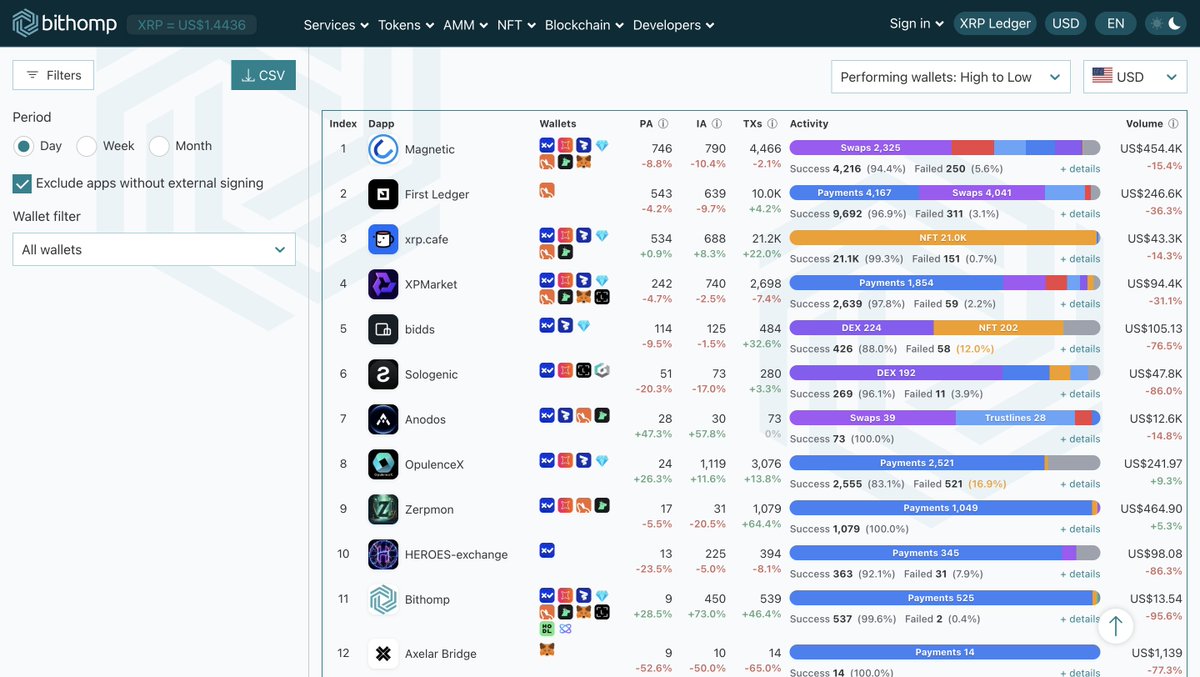Uncheck Exclude apps without external signing
Screen dimensions: 1200x677
click(x=22, y=183)
